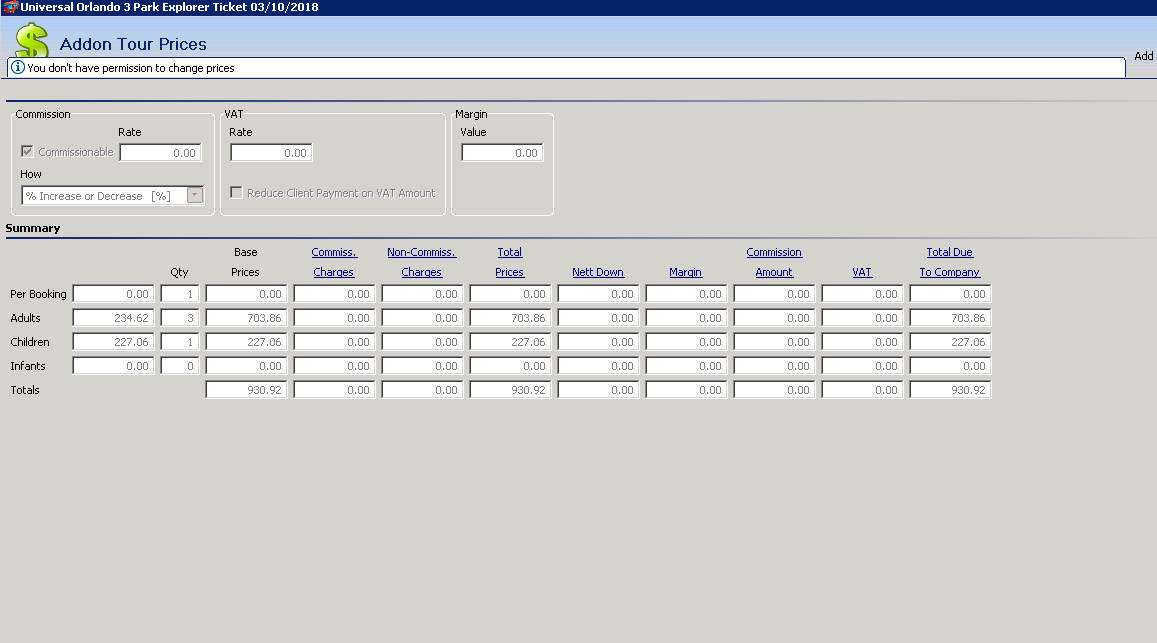The width and height of the screenshot is (1157, 643).
Task: Click the Infants unit price field
Action: click(113, 366)
